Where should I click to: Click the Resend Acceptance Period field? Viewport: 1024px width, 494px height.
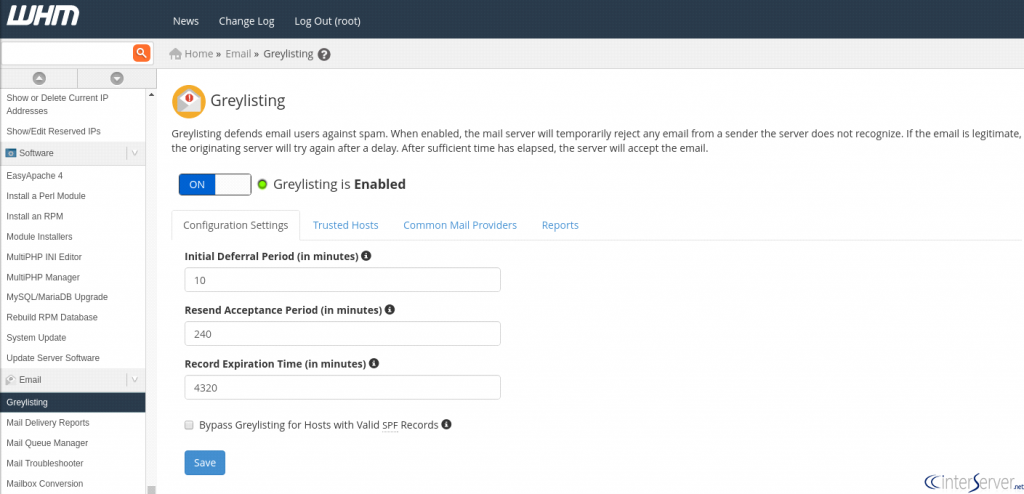[342, 333]
